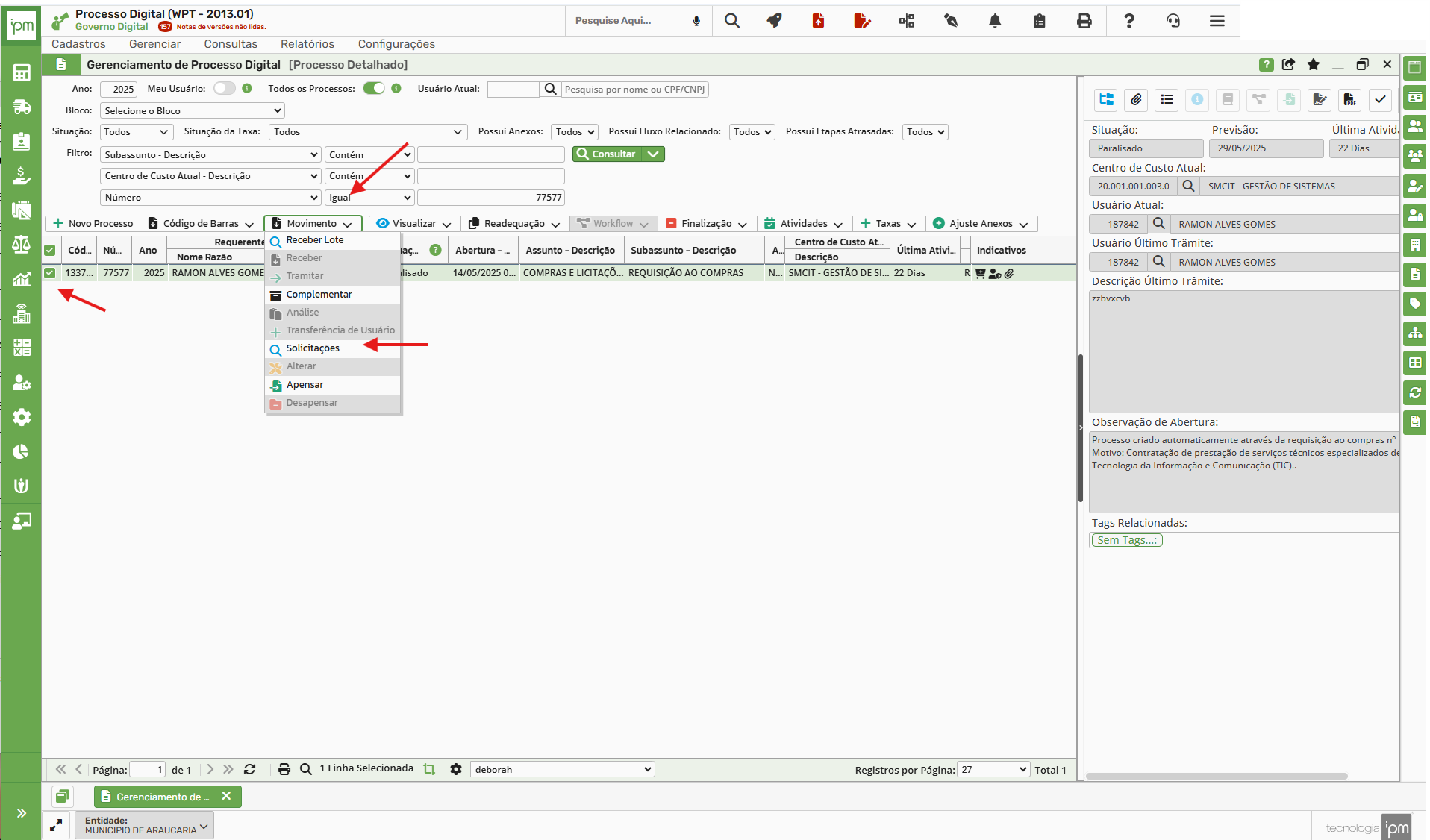Open the Gerenciar menu

(x=154, y=44)
